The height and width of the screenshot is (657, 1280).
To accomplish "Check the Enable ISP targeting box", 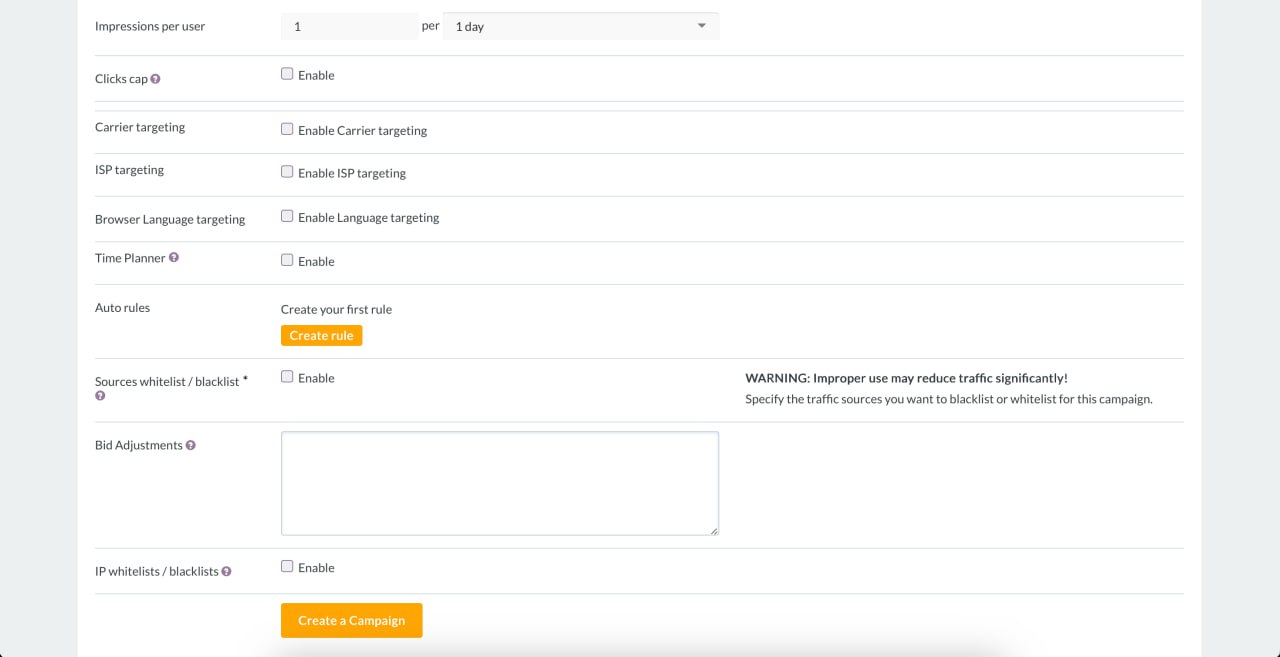I will (x=287, y=172).
